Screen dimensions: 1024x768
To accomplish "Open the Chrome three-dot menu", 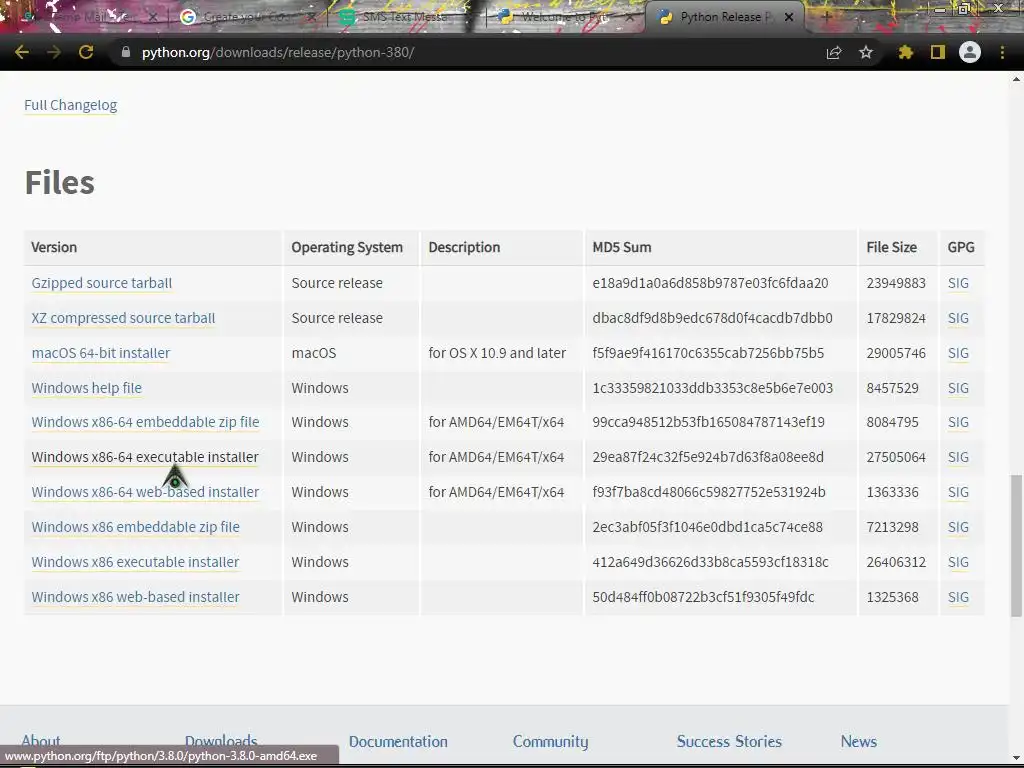I will point(1002,52).
